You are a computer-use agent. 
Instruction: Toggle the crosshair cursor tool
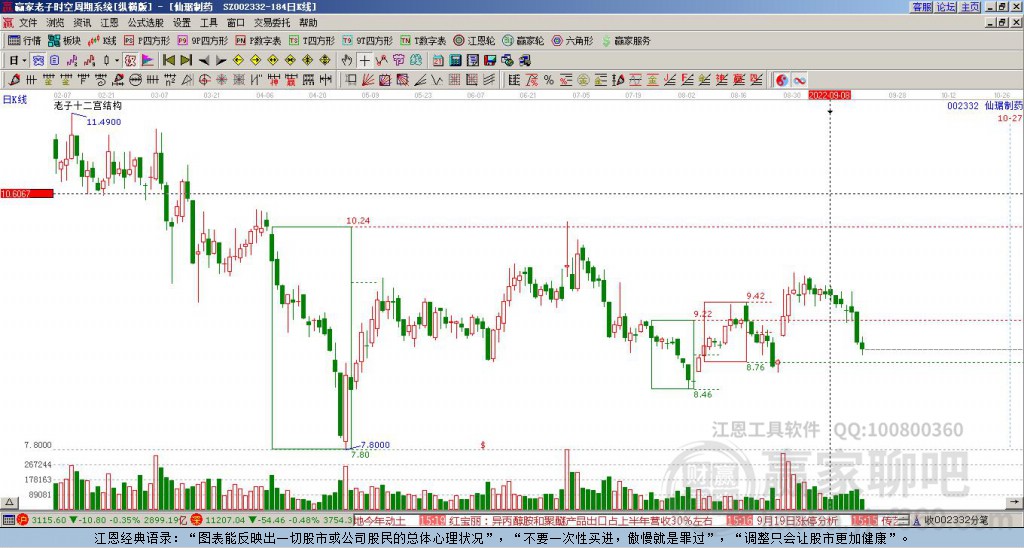point(364,61)
